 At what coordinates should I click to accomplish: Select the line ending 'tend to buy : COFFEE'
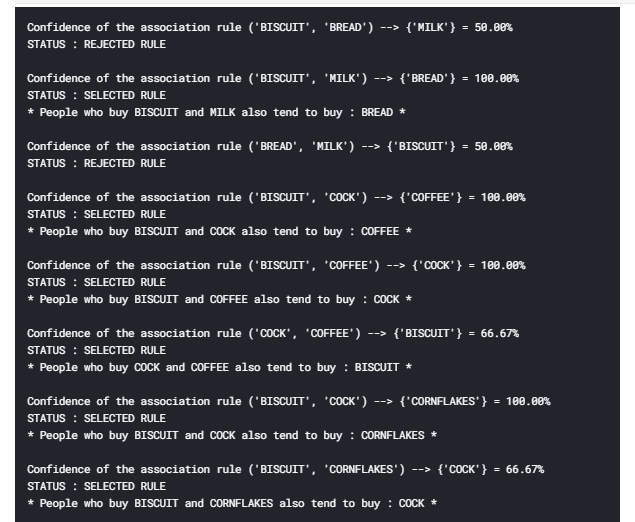pyautogui.click(x=219, y=231)
